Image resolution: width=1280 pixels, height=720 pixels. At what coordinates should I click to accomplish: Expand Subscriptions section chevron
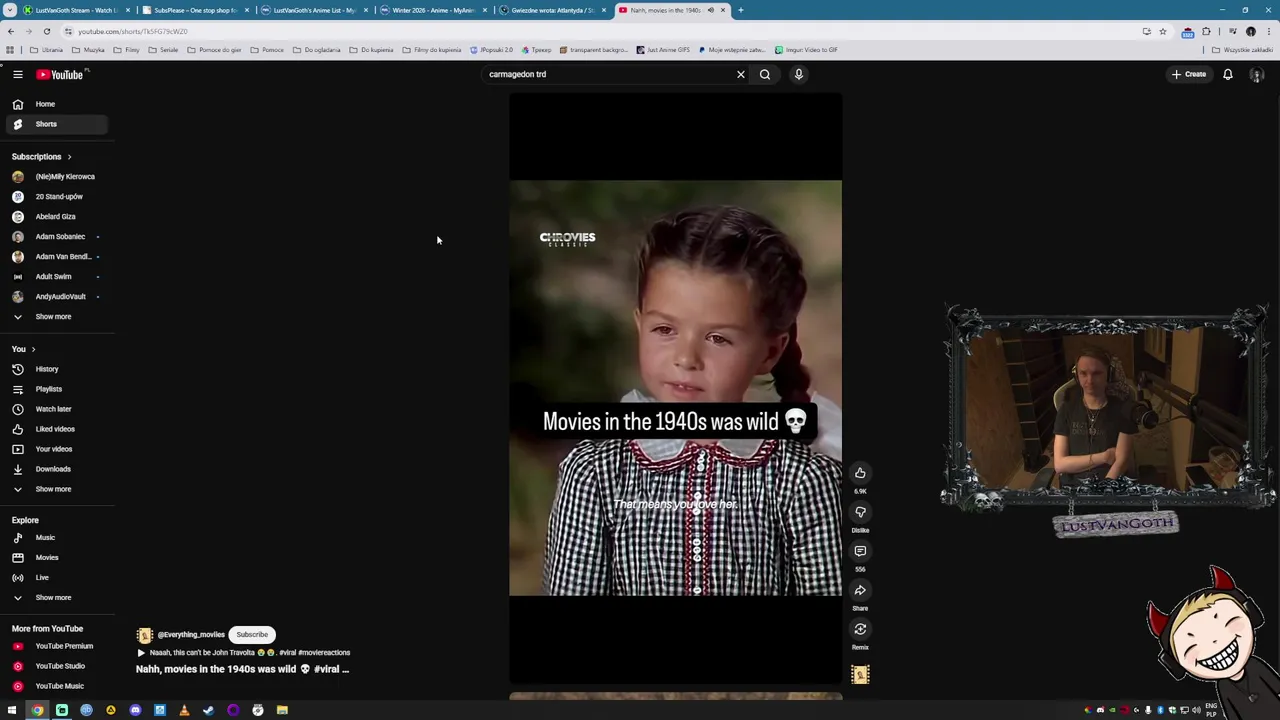coord(69,157)
